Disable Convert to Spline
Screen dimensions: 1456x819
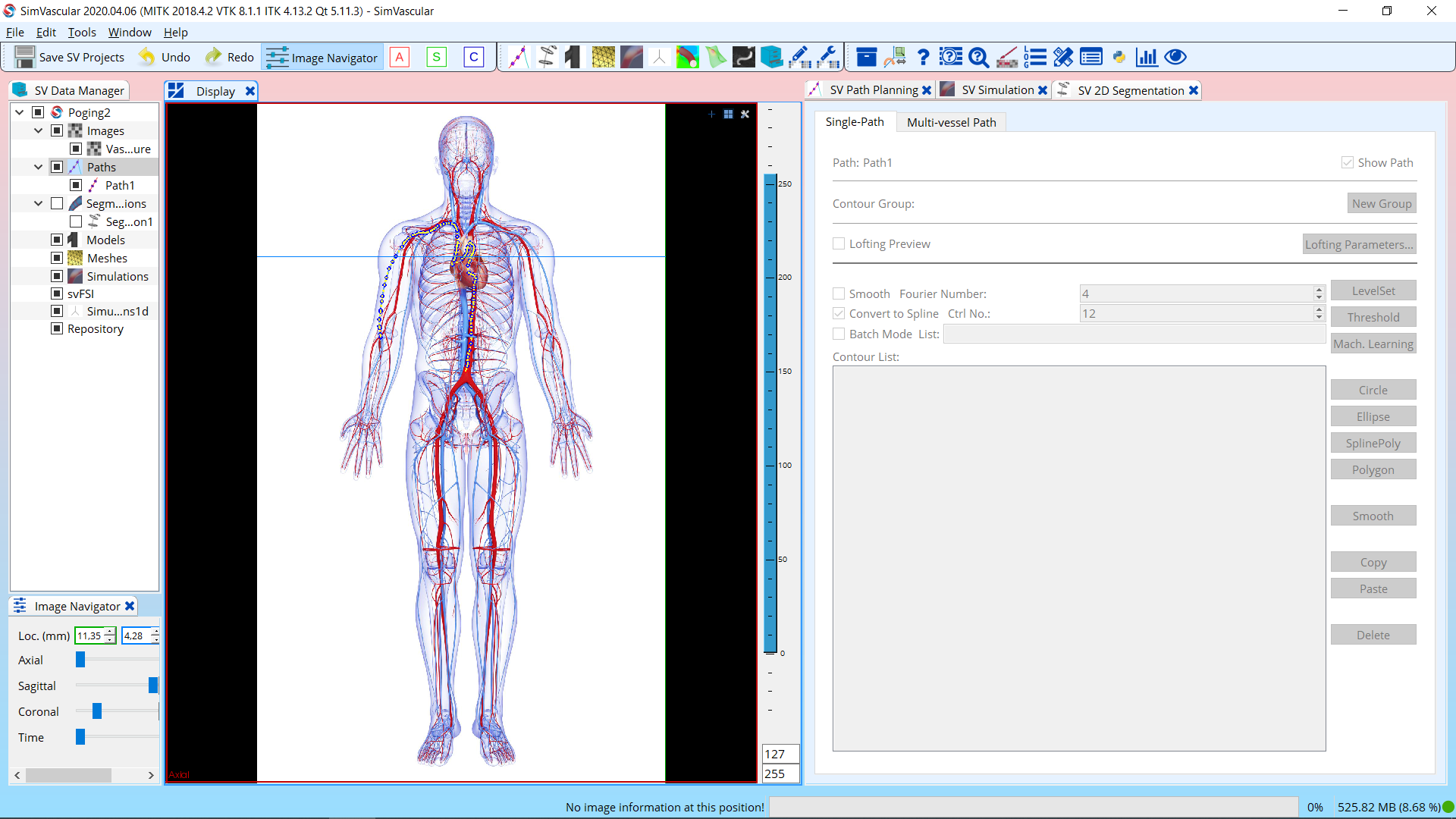pos(839,313)
